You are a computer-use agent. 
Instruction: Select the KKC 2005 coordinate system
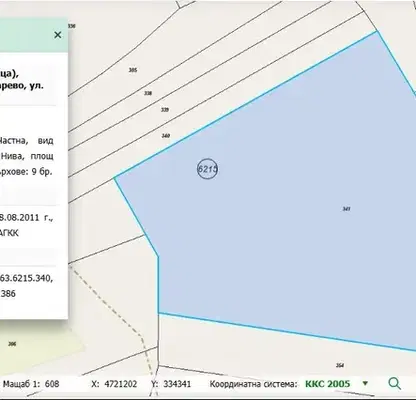pos(328,384)
